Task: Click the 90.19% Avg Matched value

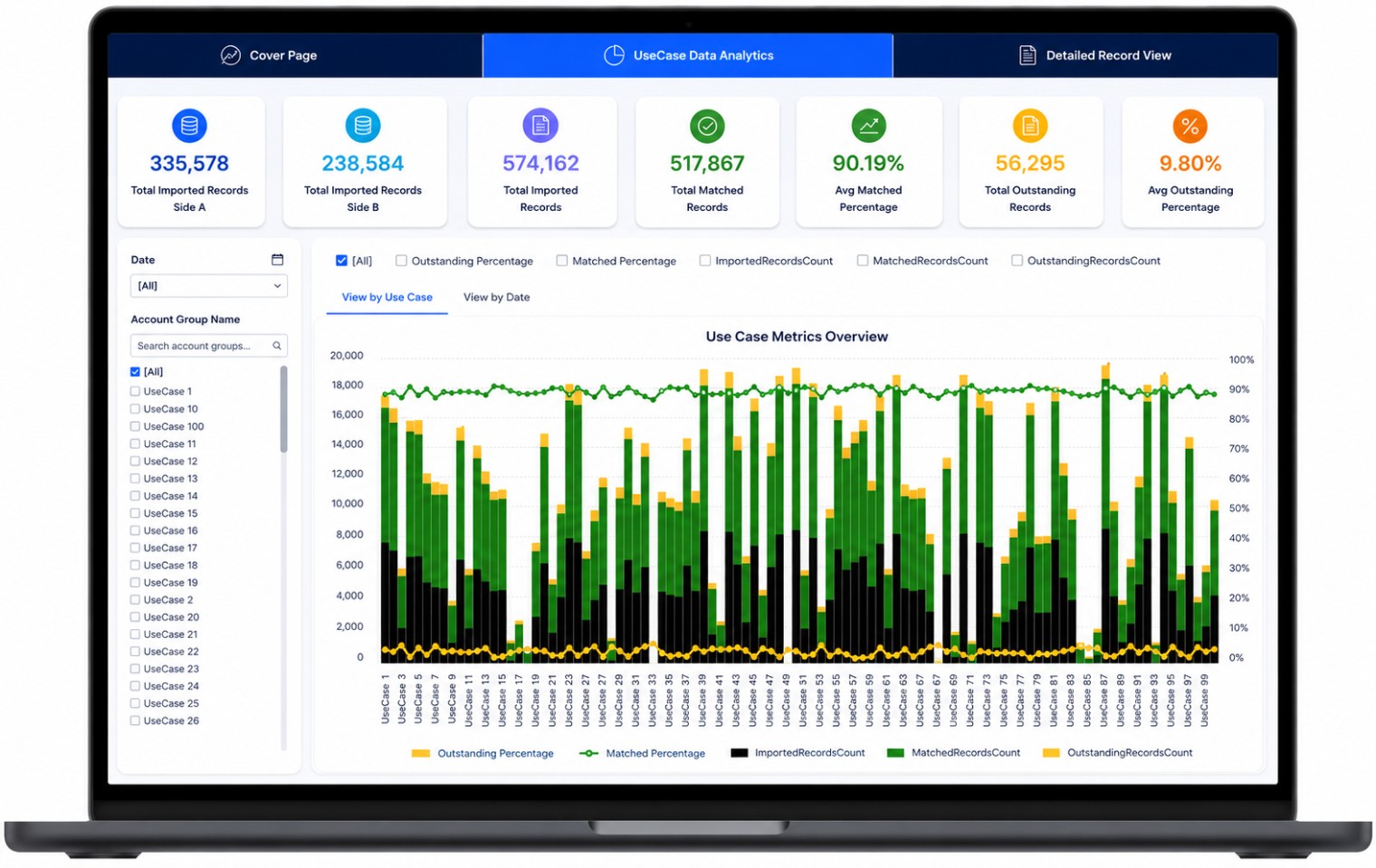Action: (868, 164)
